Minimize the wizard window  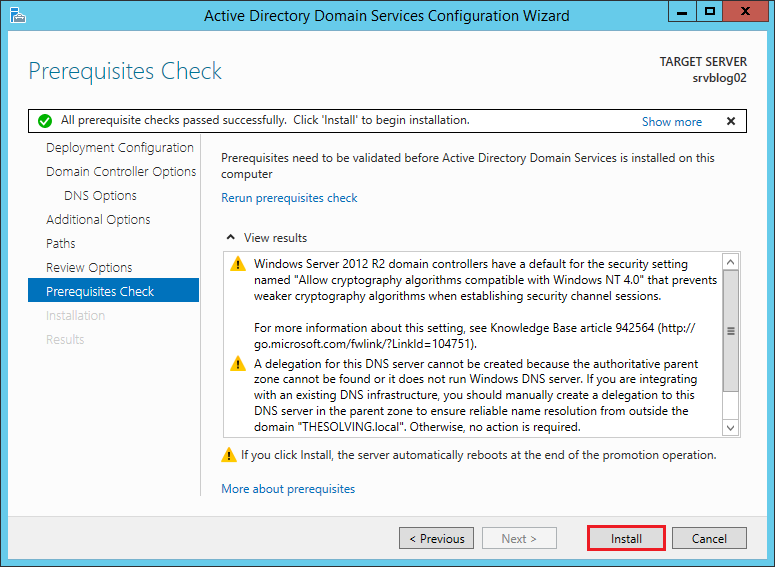[x=682, y=11]
